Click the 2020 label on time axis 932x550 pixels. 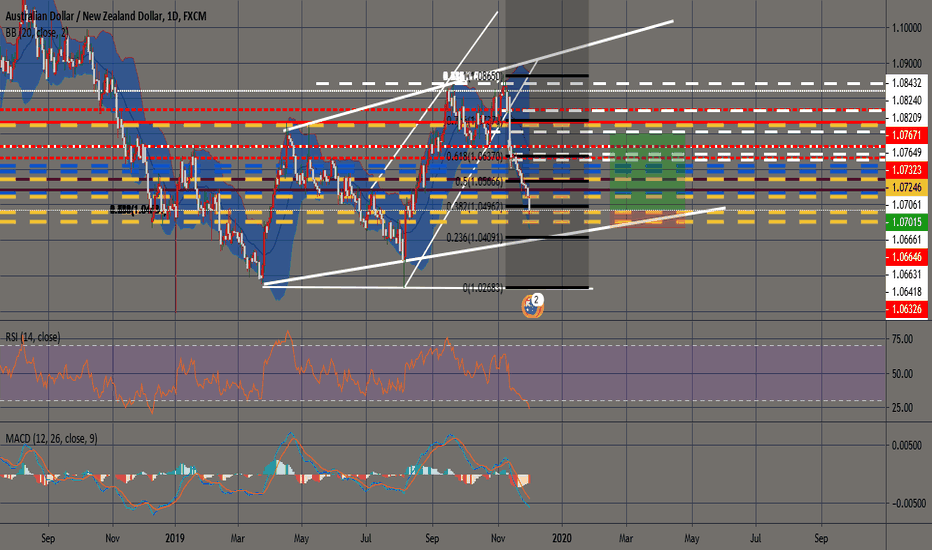(562, 537)
